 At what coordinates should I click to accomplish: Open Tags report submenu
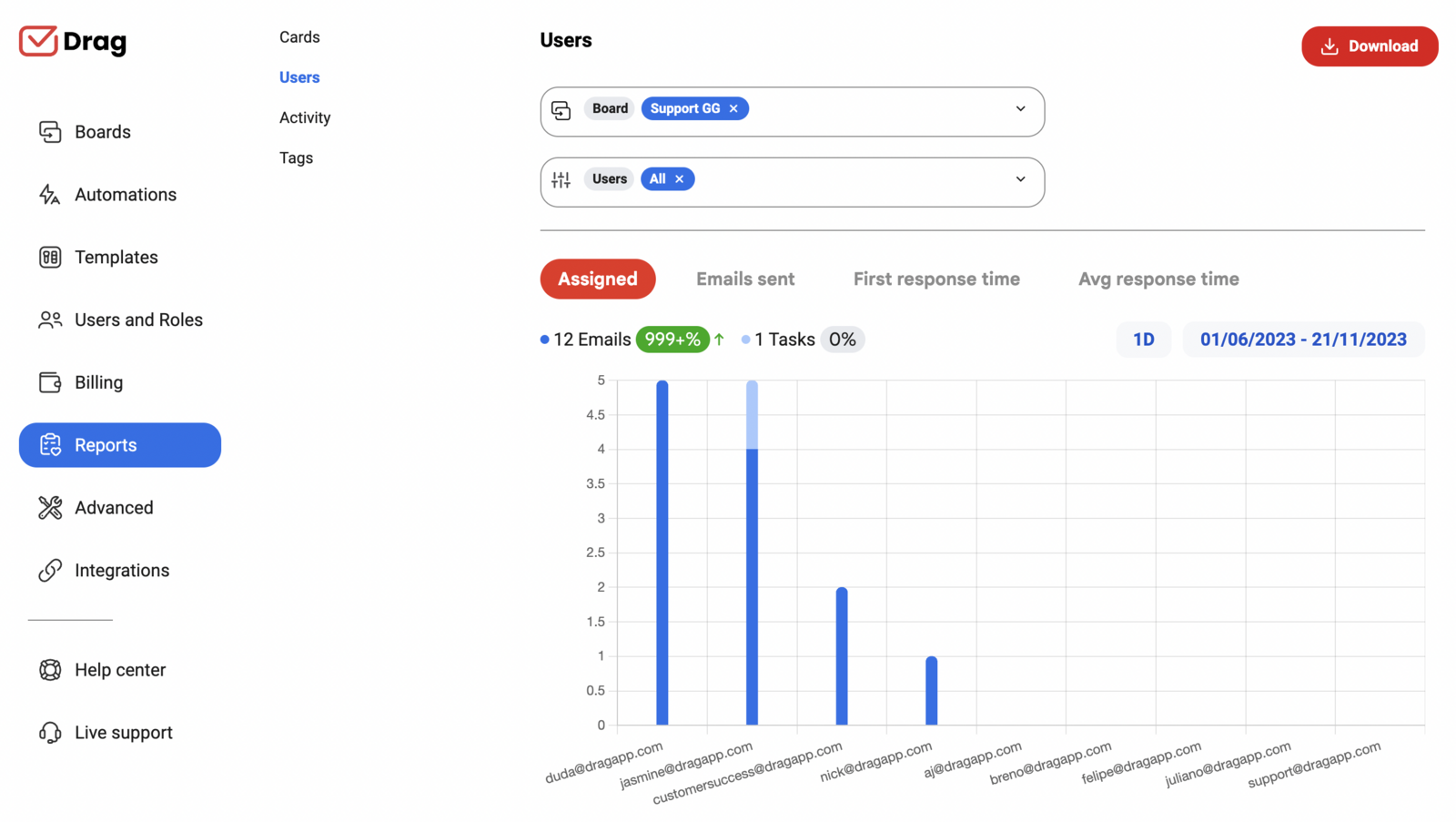[x=296, y=157]
